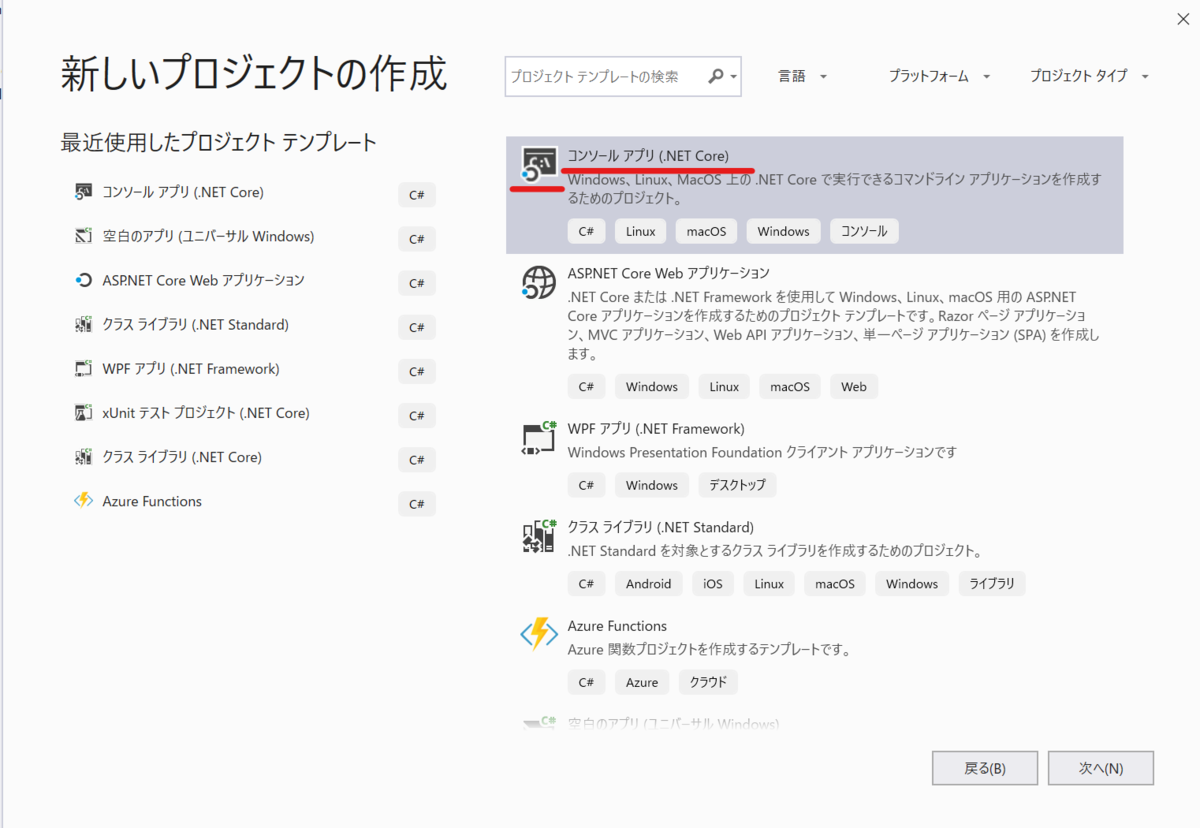Select Azure Functions template title in list
The height and width of the screenshot is (828, 1200).
[617, 625]
